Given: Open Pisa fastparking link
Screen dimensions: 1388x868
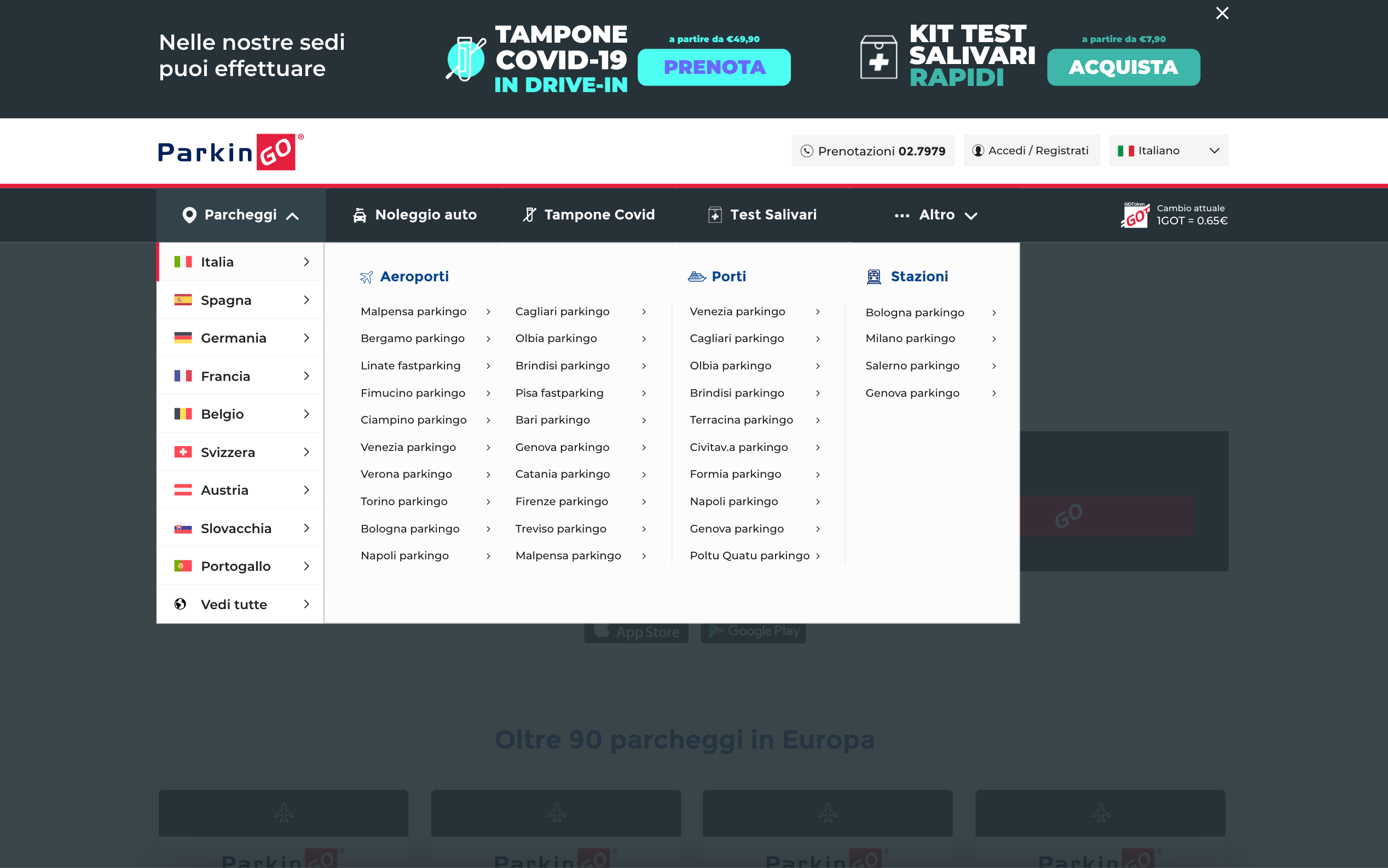Looking at the screenshot, I should 581,394.
